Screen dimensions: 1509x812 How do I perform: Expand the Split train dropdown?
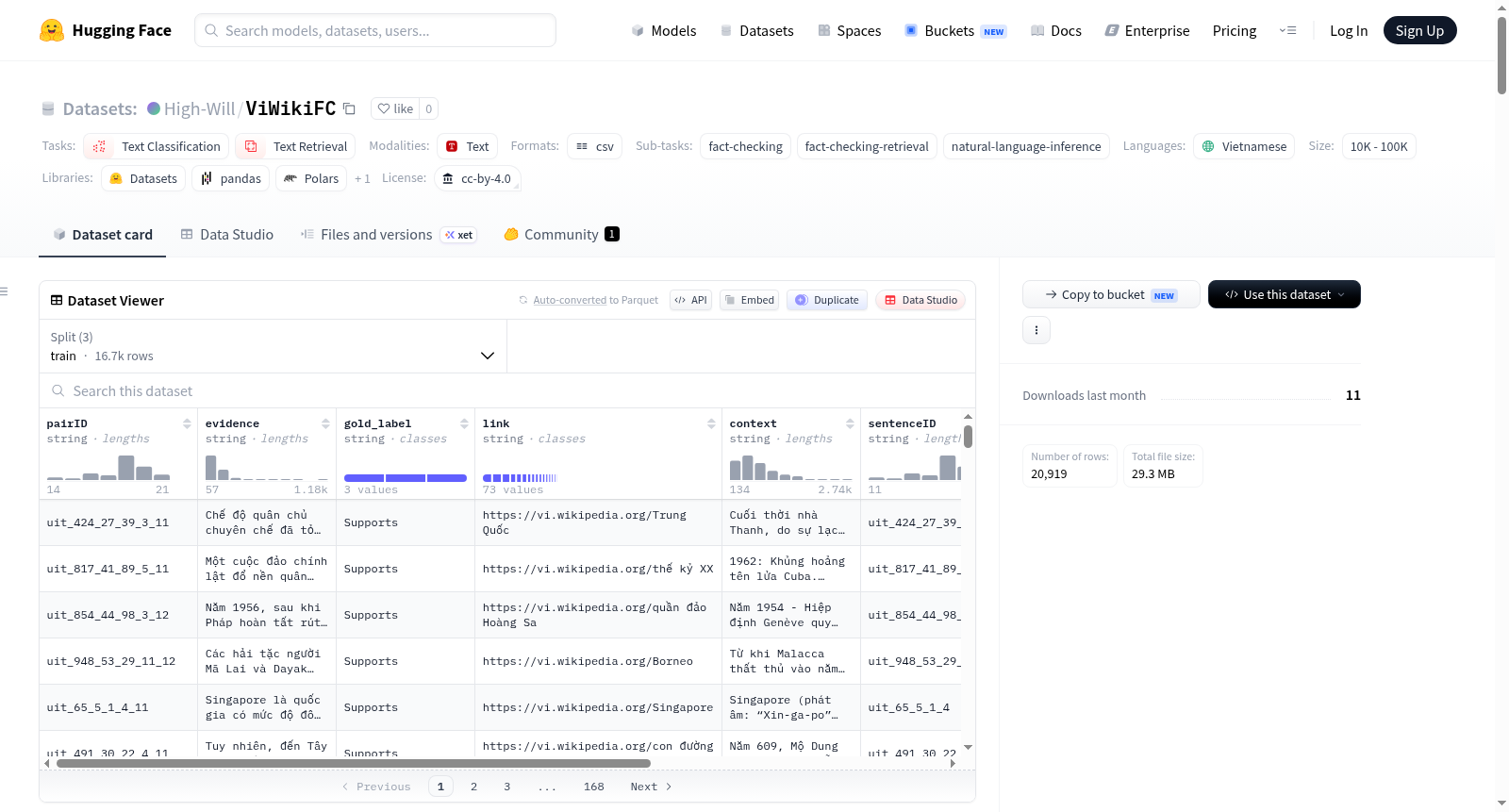click(x=273, y=346)
